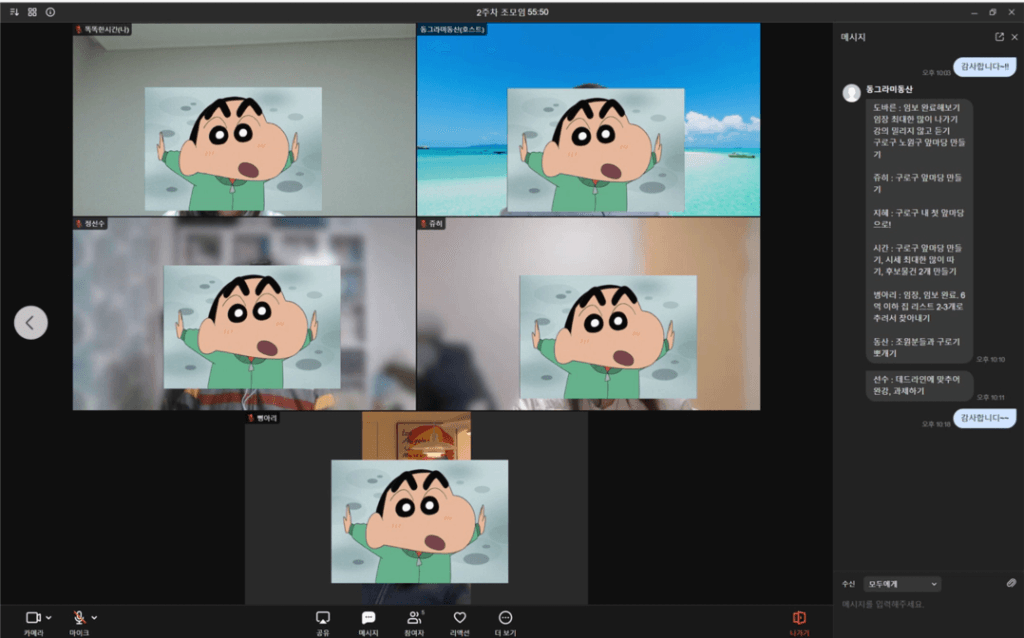Click the sort/order icon in top-left

14,12
